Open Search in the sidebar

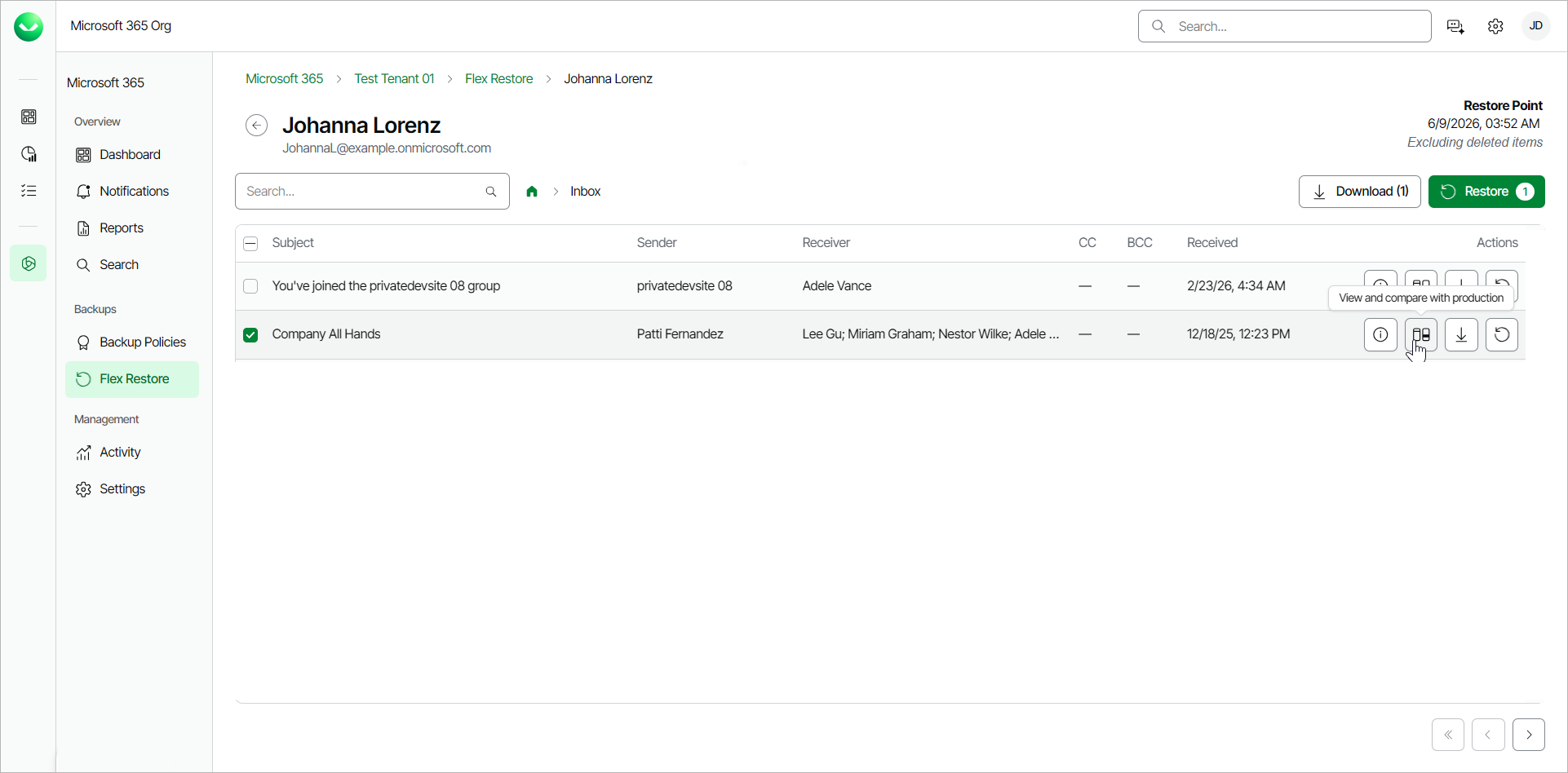pos(132,265)
